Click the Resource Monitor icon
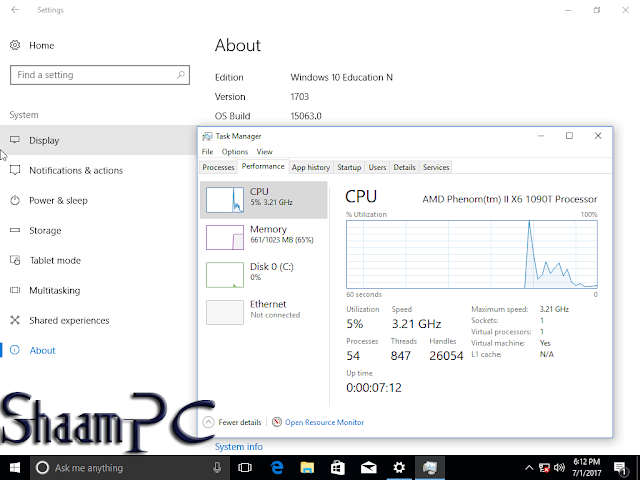 (277, 422)
